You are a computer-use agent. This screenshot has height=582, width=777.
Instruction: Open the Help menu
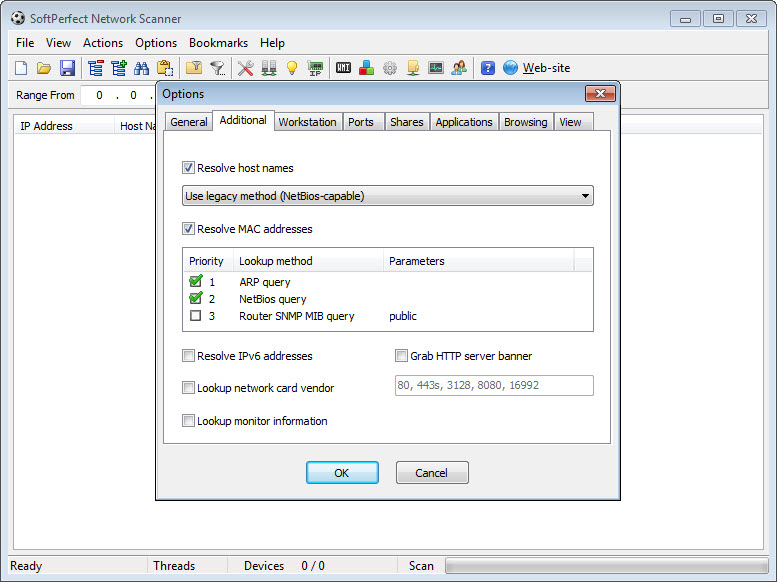(272, 43)
